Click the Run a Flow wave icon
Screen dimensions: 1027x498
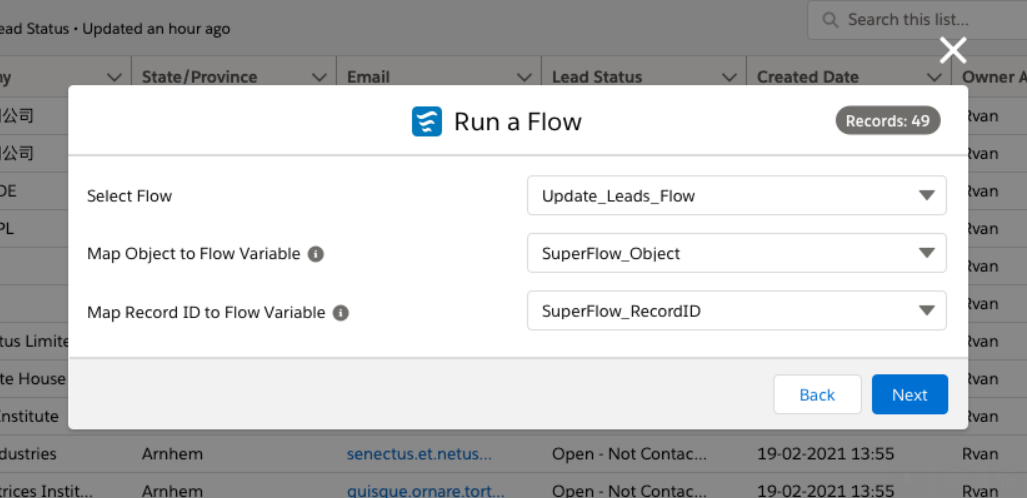point(426,121)
